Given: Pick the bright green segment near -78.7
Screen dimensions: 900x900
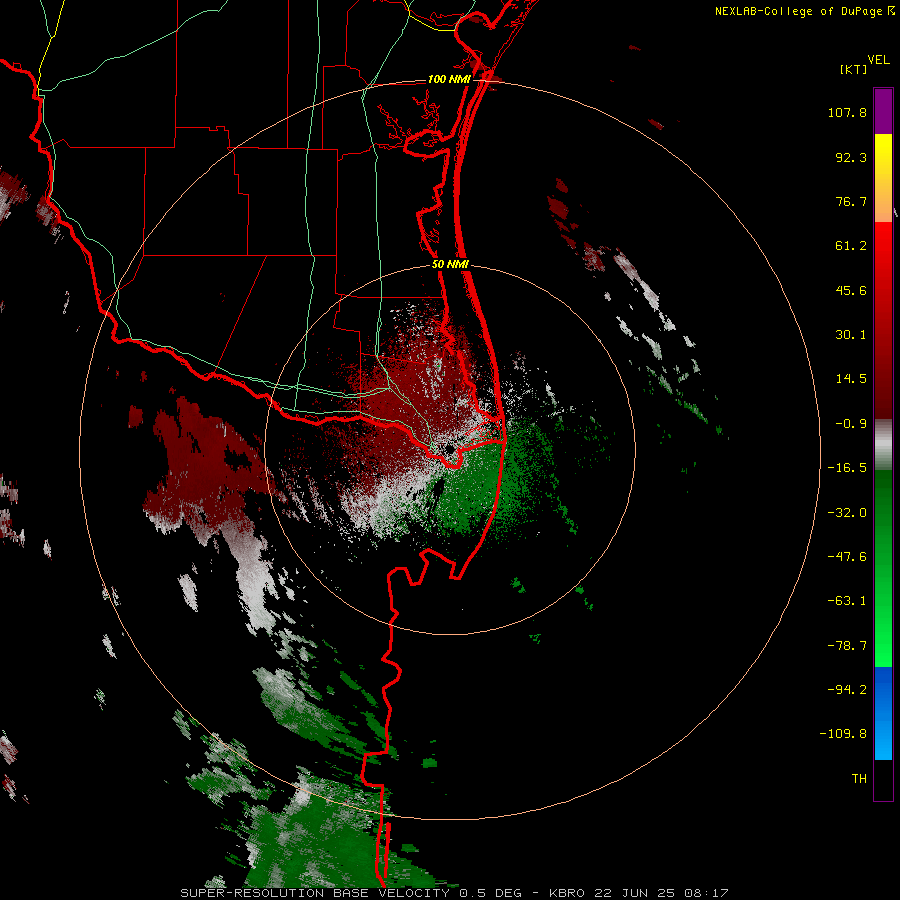Looking at the screenshot, I should click(x=883, y=646).
